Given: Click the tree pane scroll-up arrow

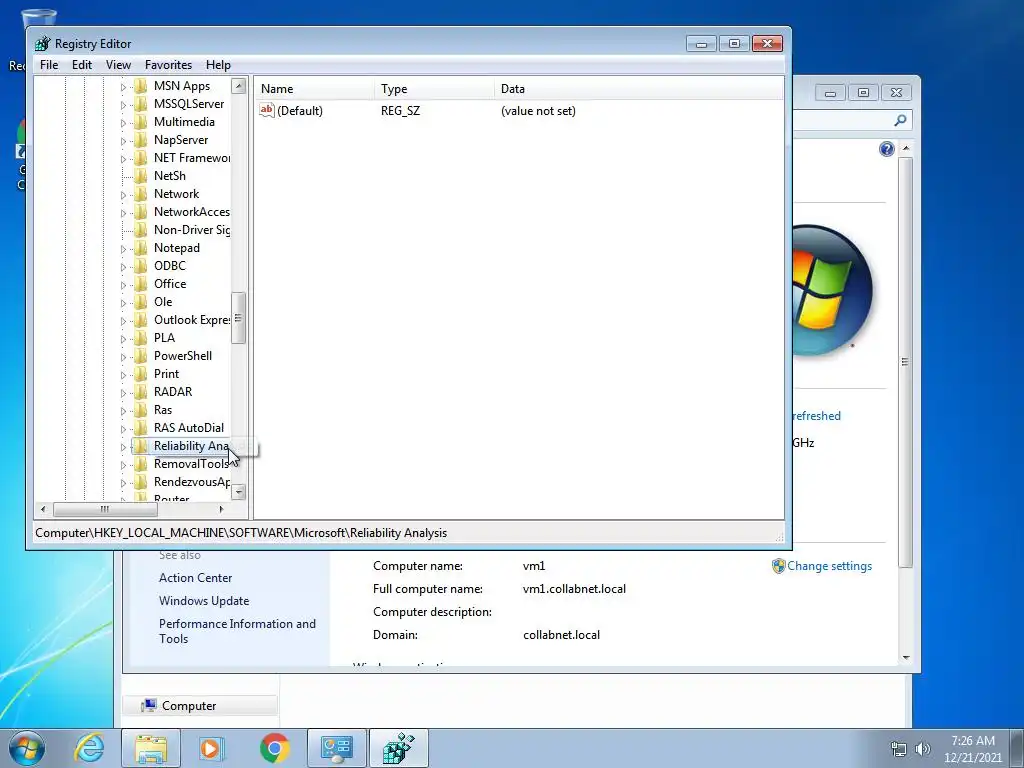Looking at the screenshot, I should coord(238,86).
